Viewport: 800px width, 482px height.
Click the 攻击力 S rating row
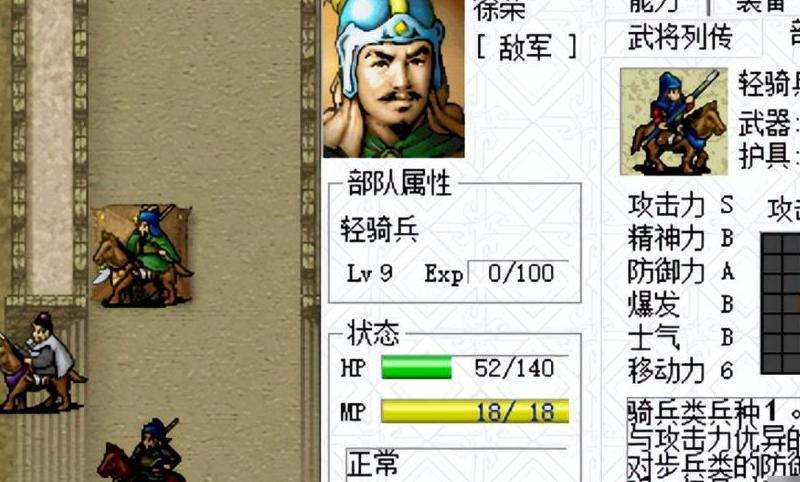pos(681,205)
